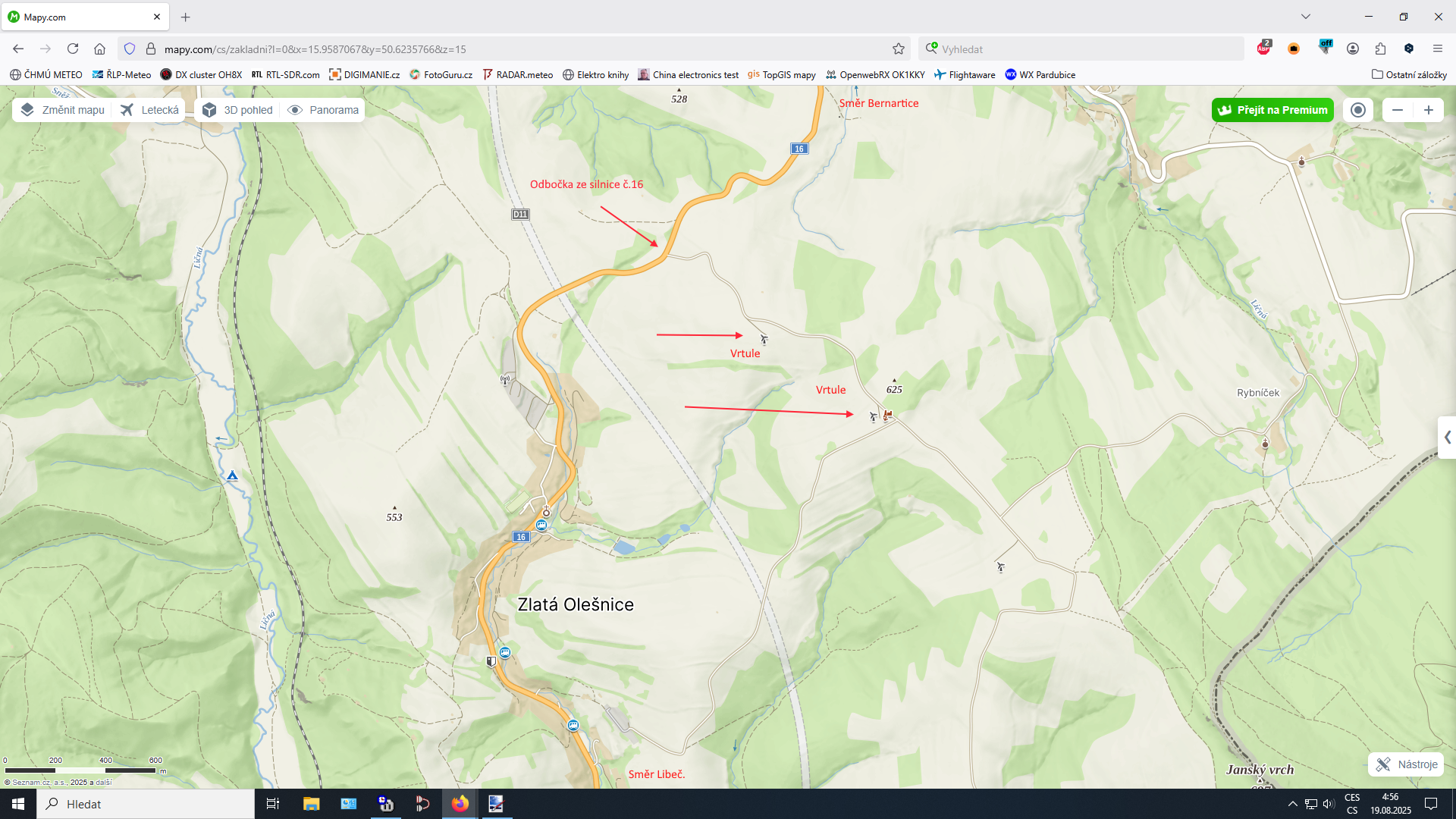Open the list all tabs dropdown

(1306, 17)
